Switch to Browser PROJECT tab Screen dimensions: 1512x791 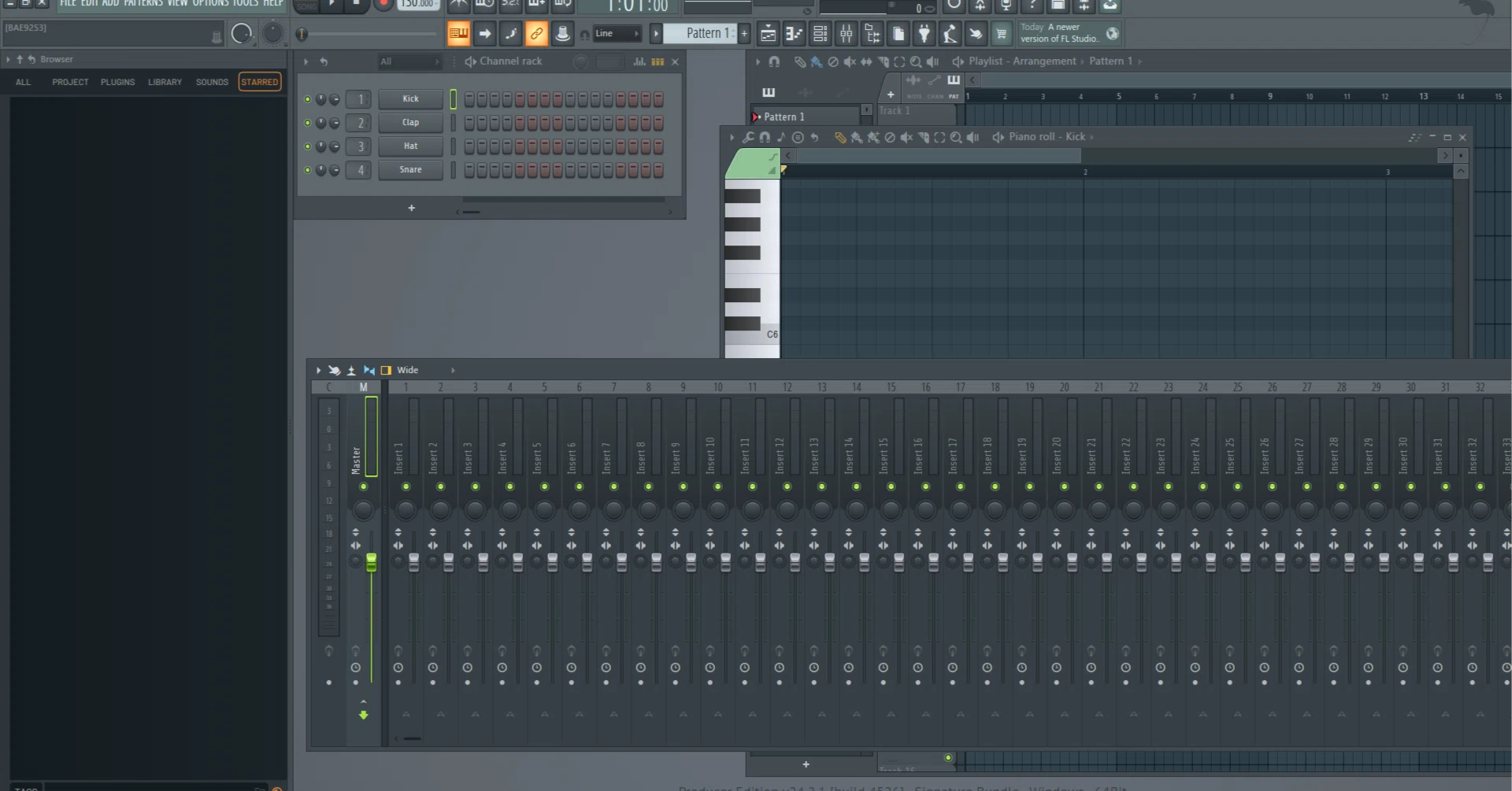tap(70, 82)
